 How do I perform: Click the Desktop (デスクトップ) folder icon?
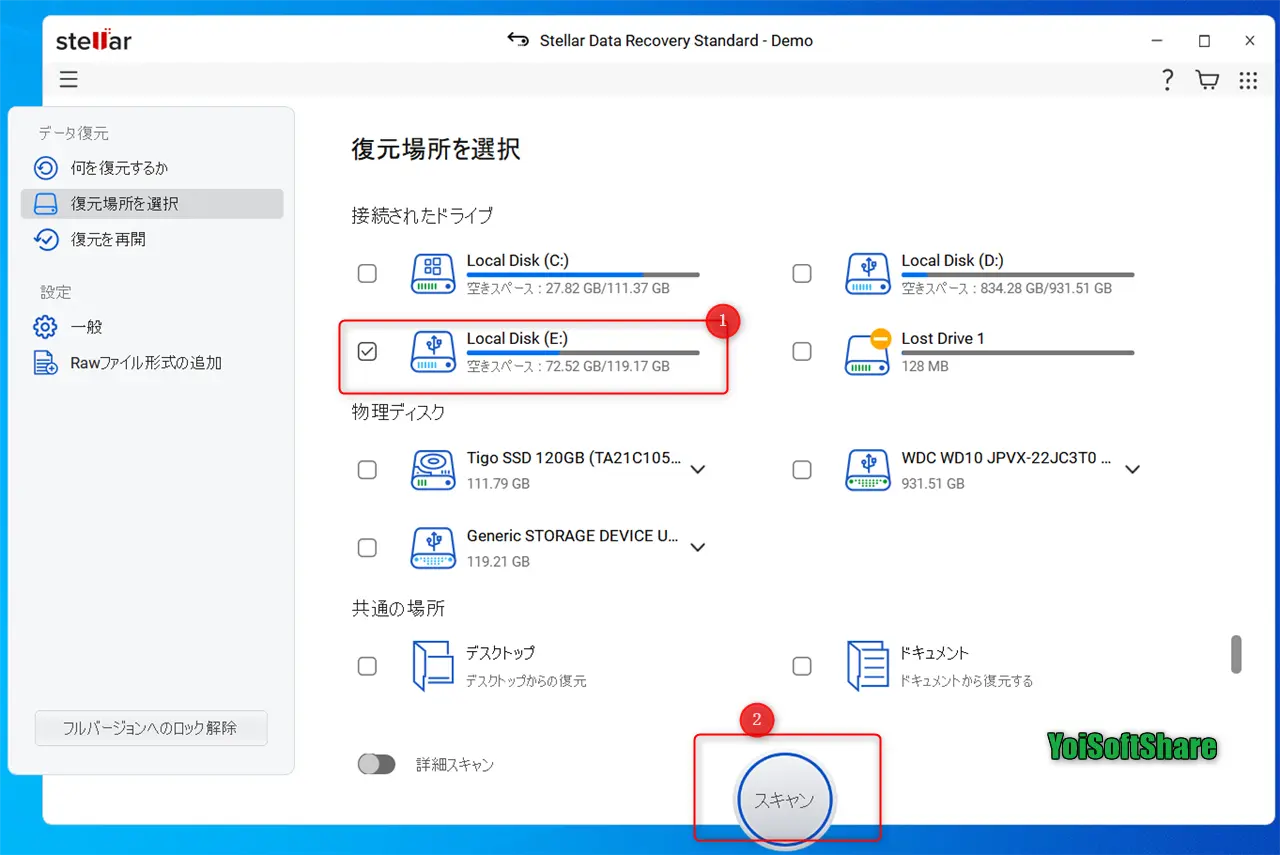433,666
